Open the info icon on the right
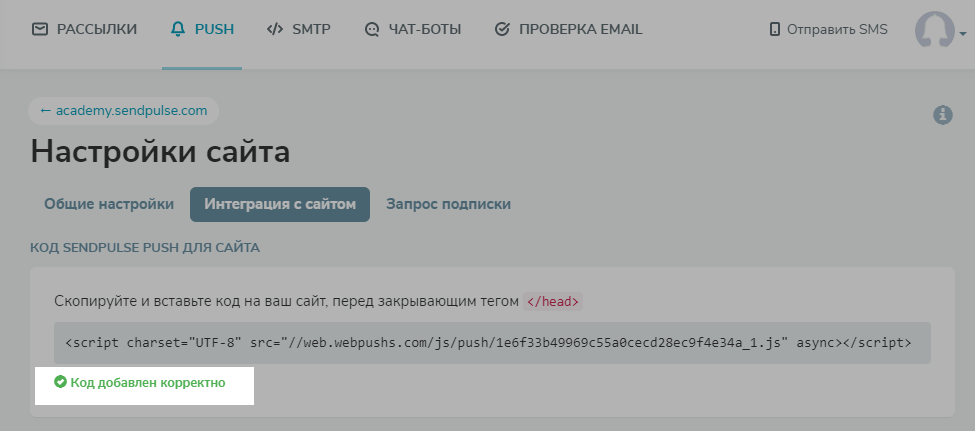The width and height of the screenshot is (975, 431). pyautogui.click(x=942, y=115)
